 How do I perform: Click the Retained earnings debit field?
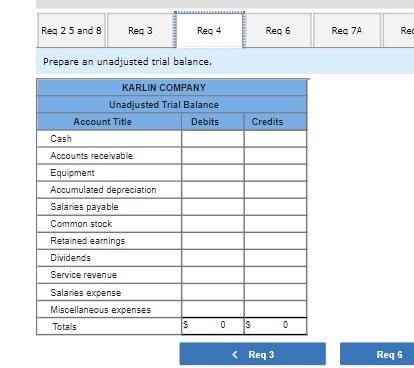(x=213, y=241)
